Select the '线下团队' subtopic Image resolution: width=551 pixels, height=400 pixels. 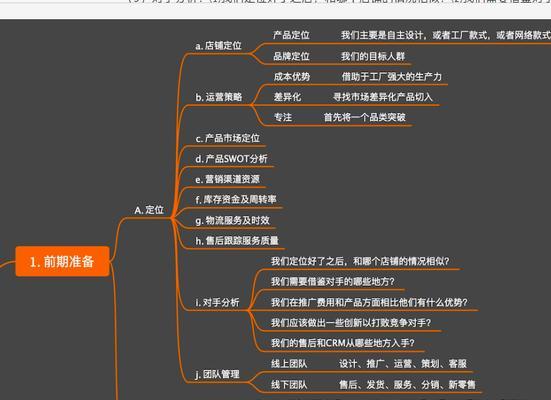point(289,385)
